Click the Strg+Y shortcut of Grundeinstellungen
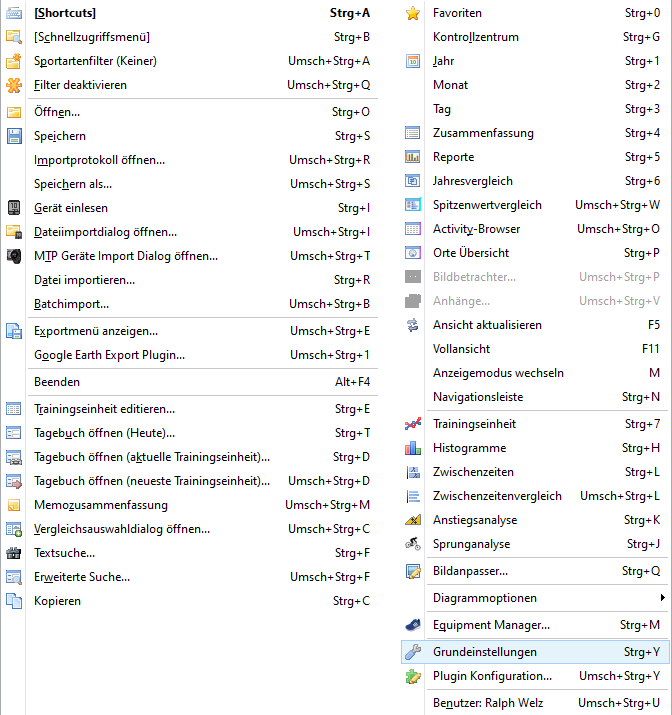672x715 pixels. [x=642, y=652]
